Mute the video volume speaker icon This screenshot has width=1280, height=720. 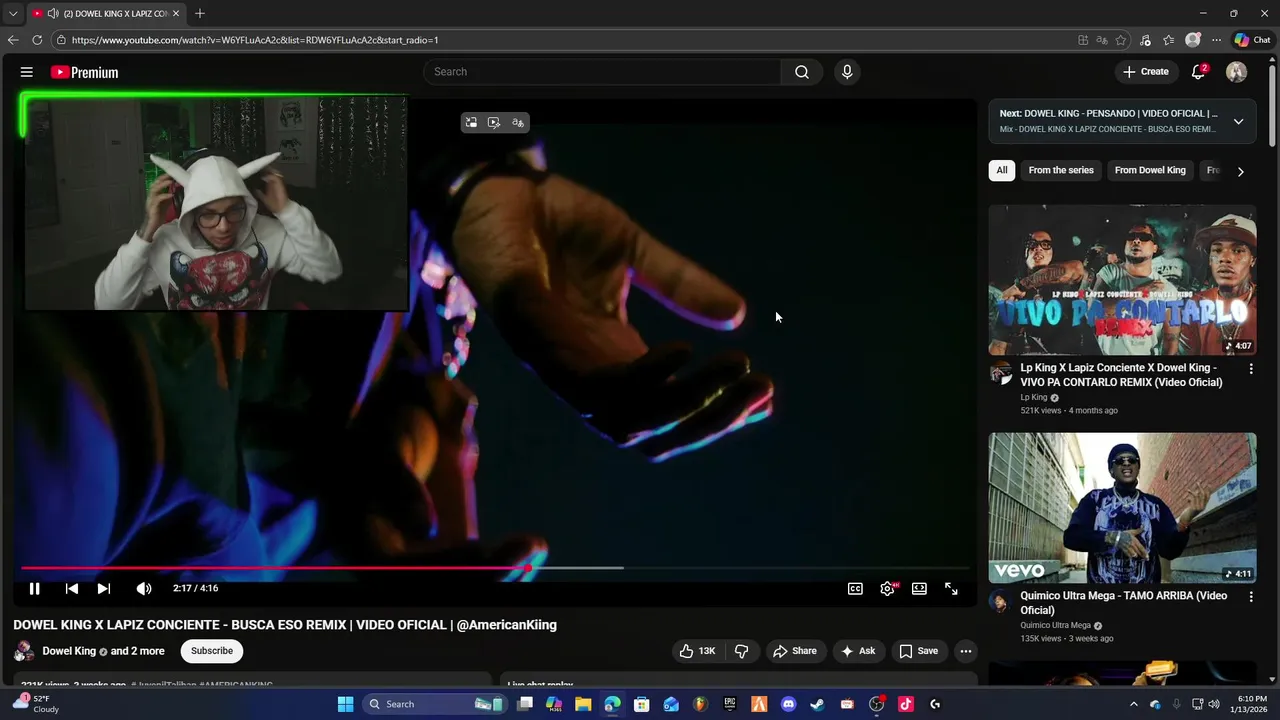[144, 589]
